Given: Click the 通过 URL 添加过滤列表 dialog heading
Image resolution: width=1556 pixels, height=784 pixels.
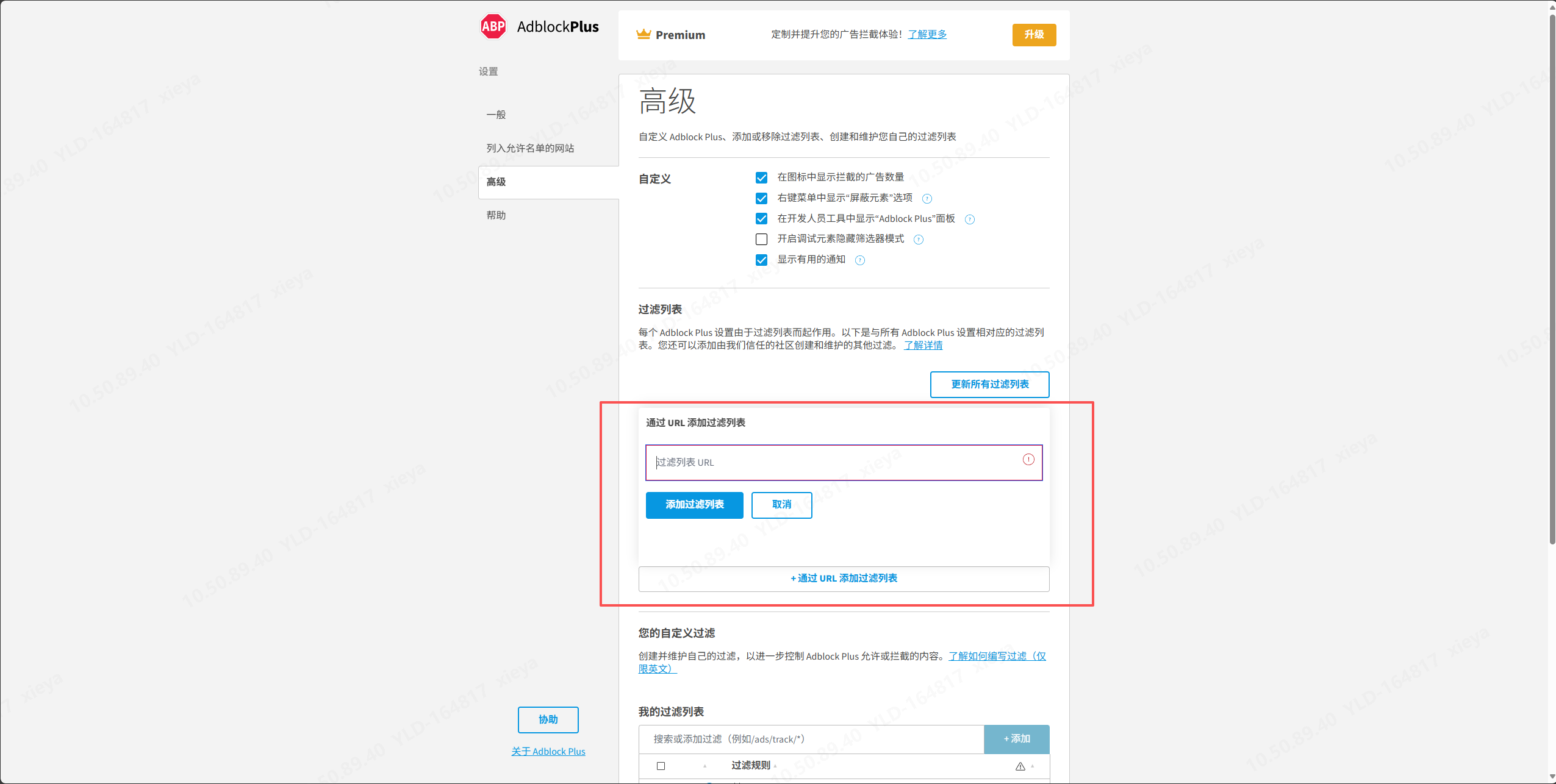Looking at the screenshot, I should coord(695,423).
